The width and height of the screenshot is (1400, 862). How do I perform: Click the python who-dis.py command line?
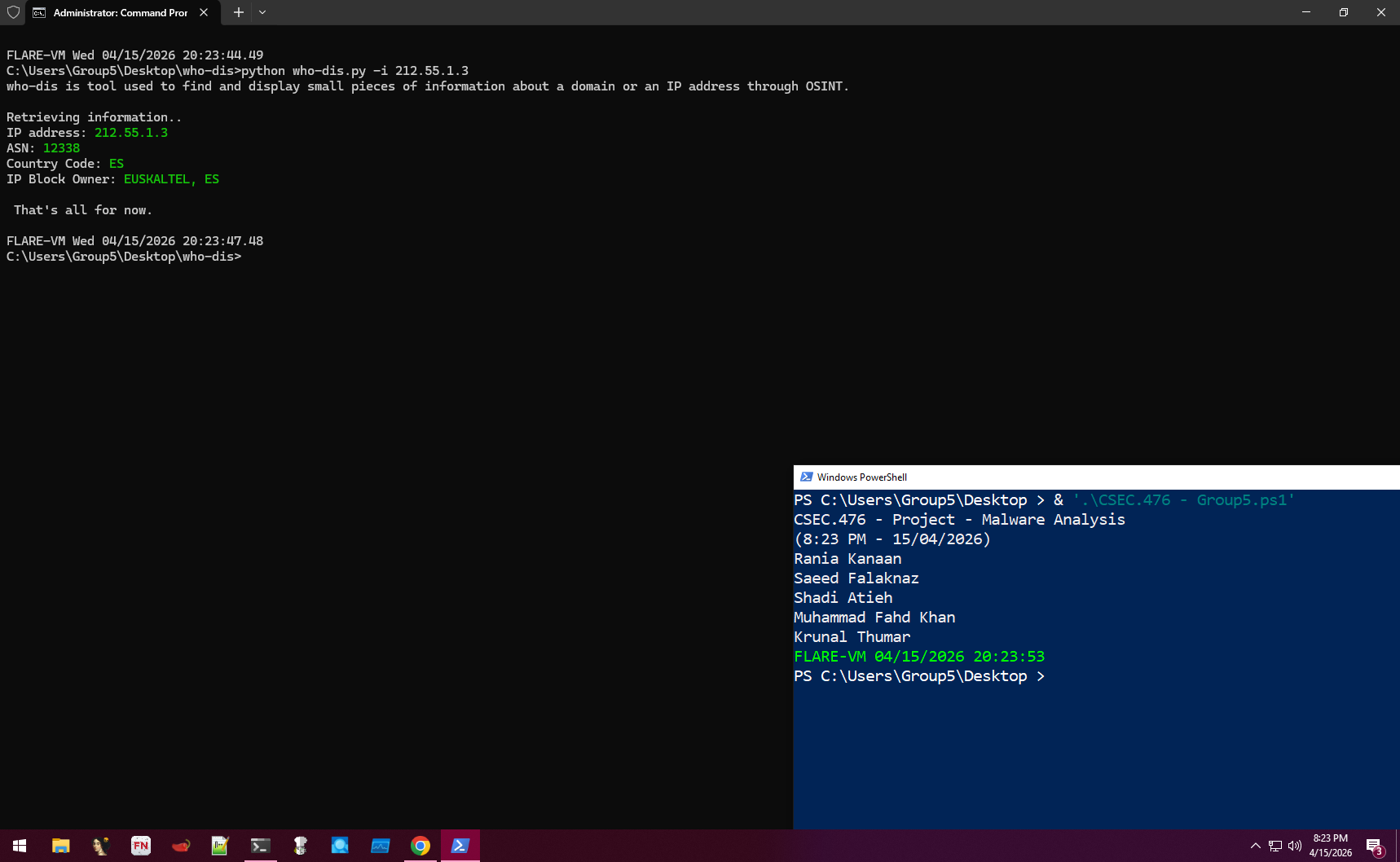[x=238, y=71]
